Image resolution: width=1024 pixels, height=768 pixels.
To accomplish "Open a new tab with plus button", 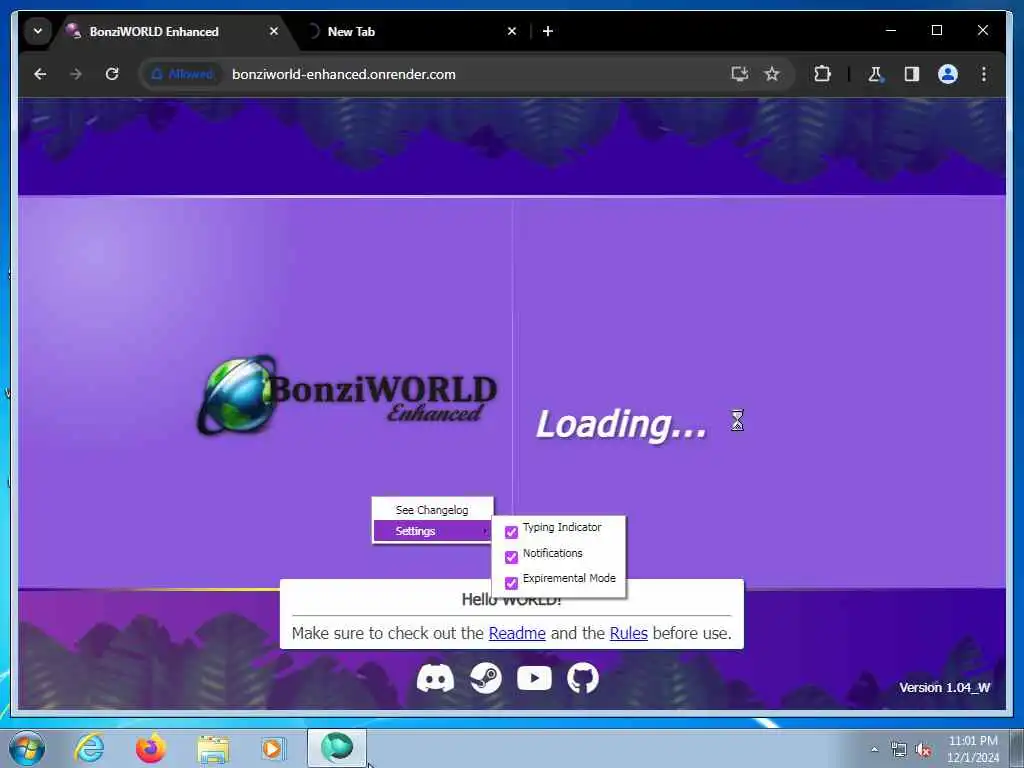I will tap(548, 31).
